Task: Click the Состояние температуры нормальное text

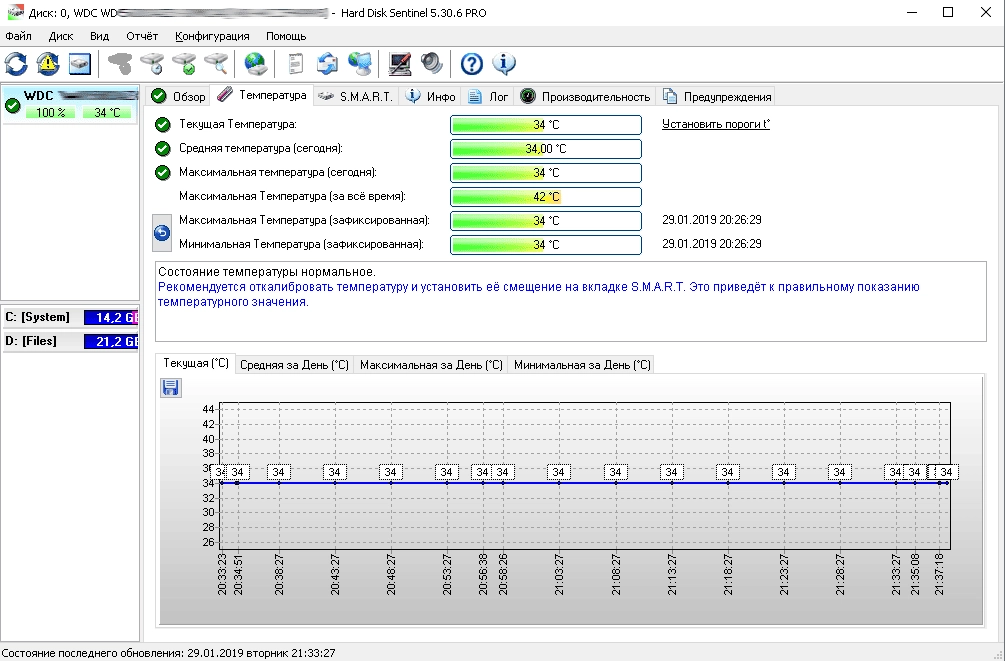Action: tap(267, 272)
